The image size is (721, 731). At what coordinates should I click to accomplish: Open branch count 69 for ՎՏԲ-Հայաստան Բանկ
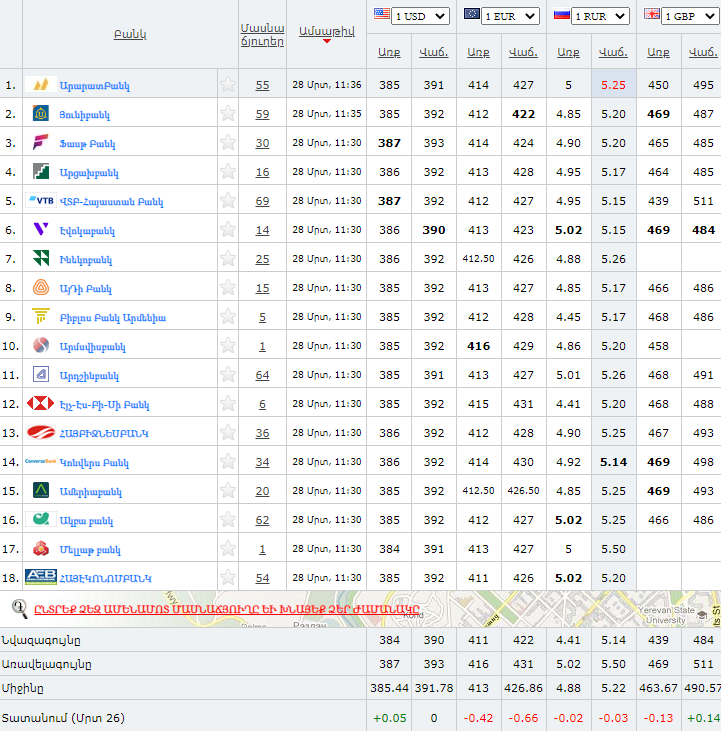click(262, 201)
